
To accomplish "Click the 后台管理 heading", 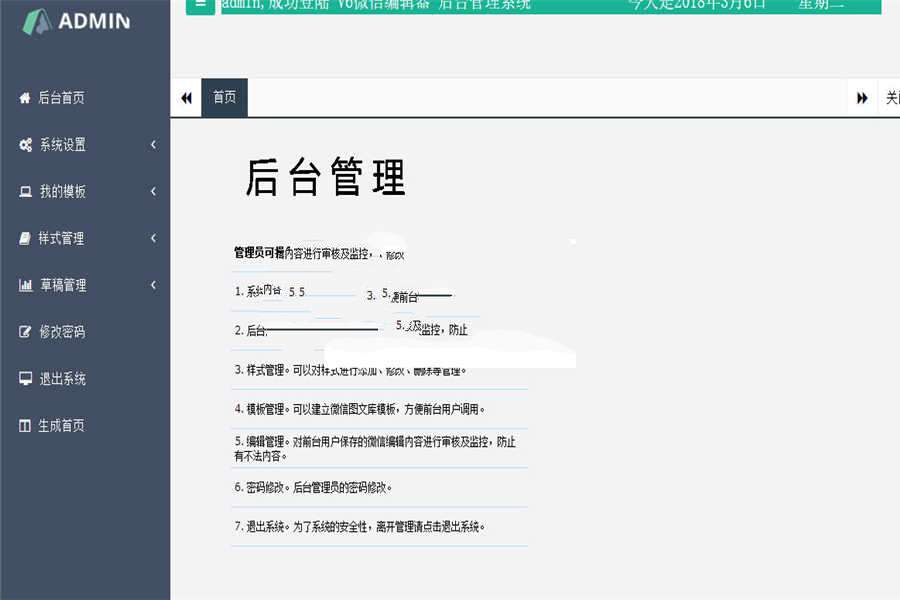I will [325, 177].
